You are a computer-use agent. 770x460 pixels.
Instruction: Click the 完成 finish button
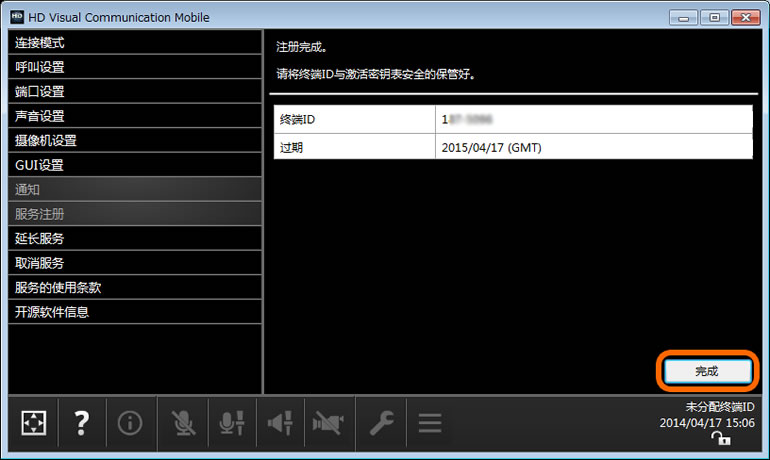point(708,371)
